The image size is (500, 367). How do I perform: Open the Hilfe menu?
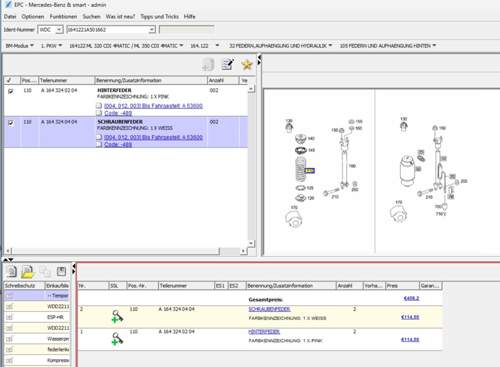(189, 16)
